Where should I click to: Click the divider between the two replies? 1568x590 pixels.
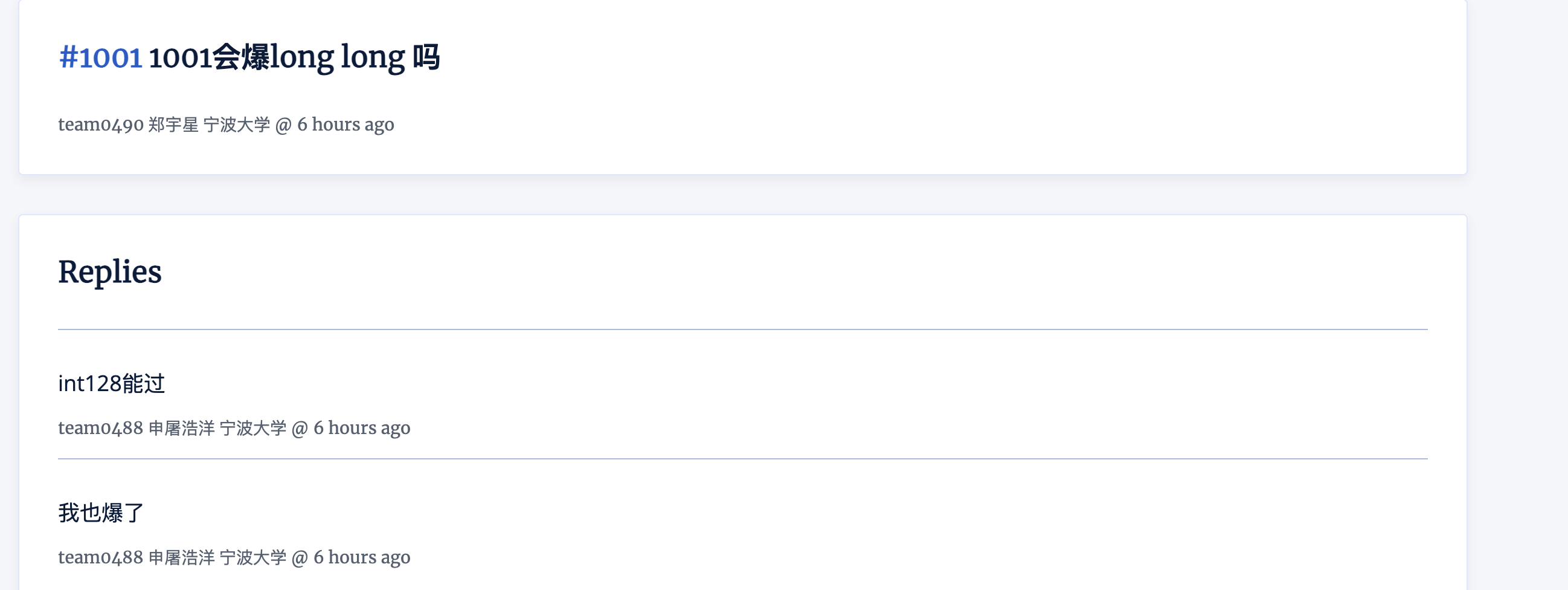point(742,458)
